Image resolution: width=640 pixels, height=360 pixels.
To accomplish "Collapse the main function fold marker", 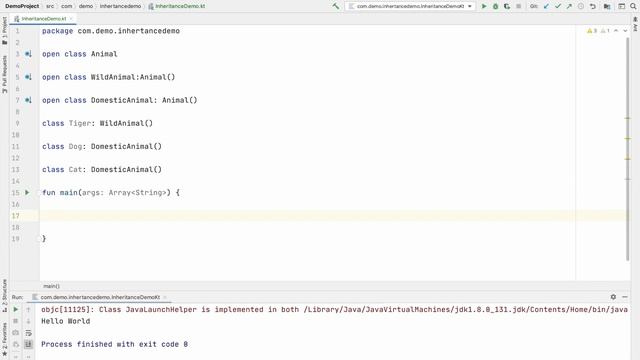I will 40,193.
